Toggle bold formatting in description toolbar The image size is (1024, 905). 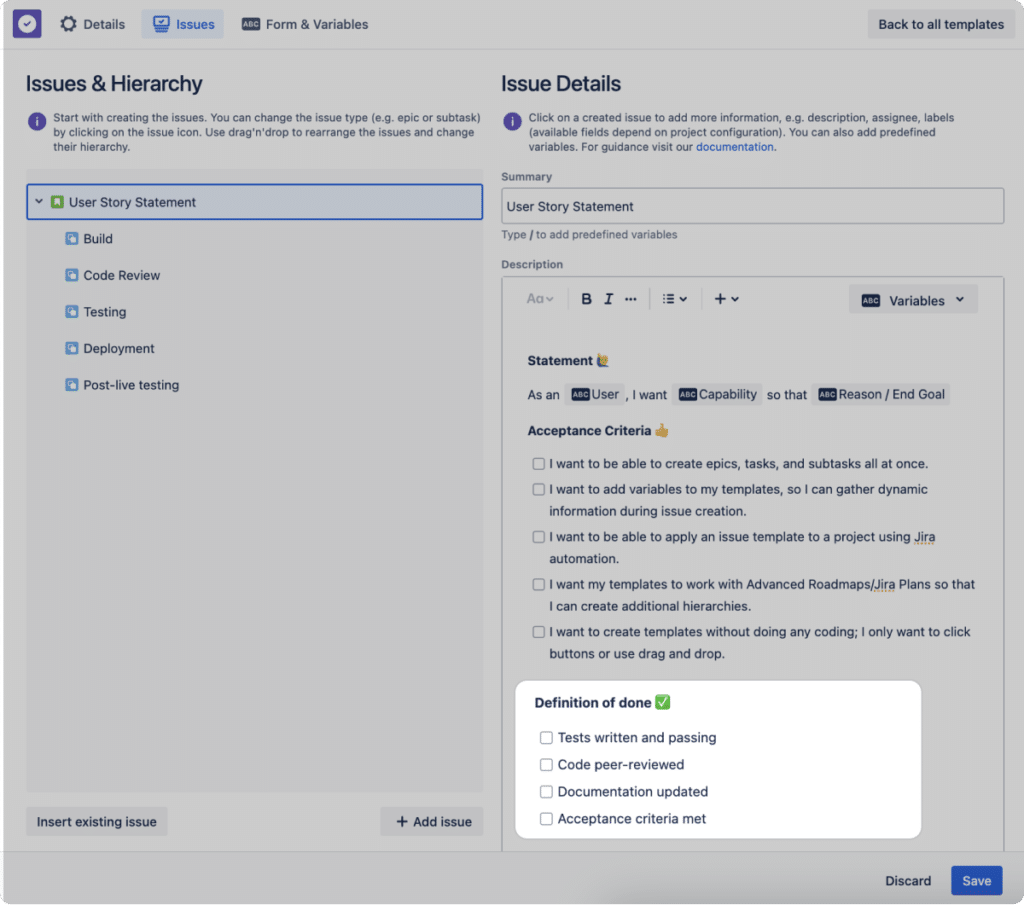click(x=586, y=298)
